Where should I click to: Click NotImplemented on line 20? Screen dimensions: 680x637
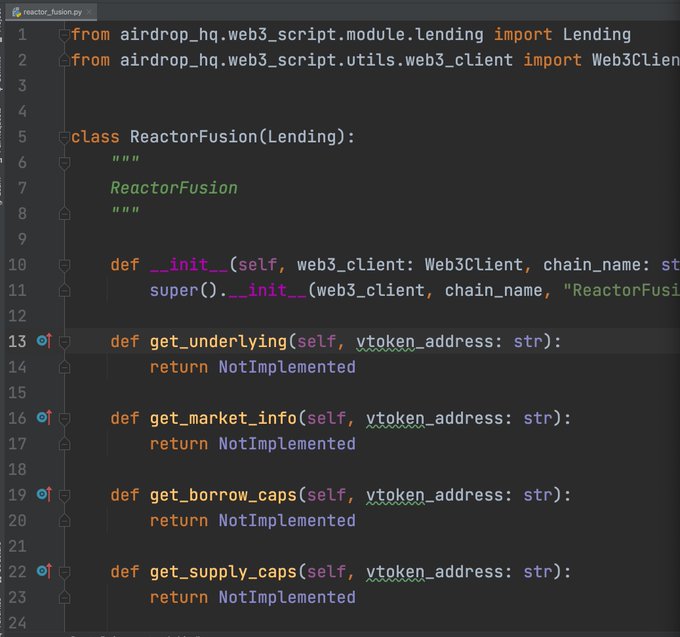[287, 521]
